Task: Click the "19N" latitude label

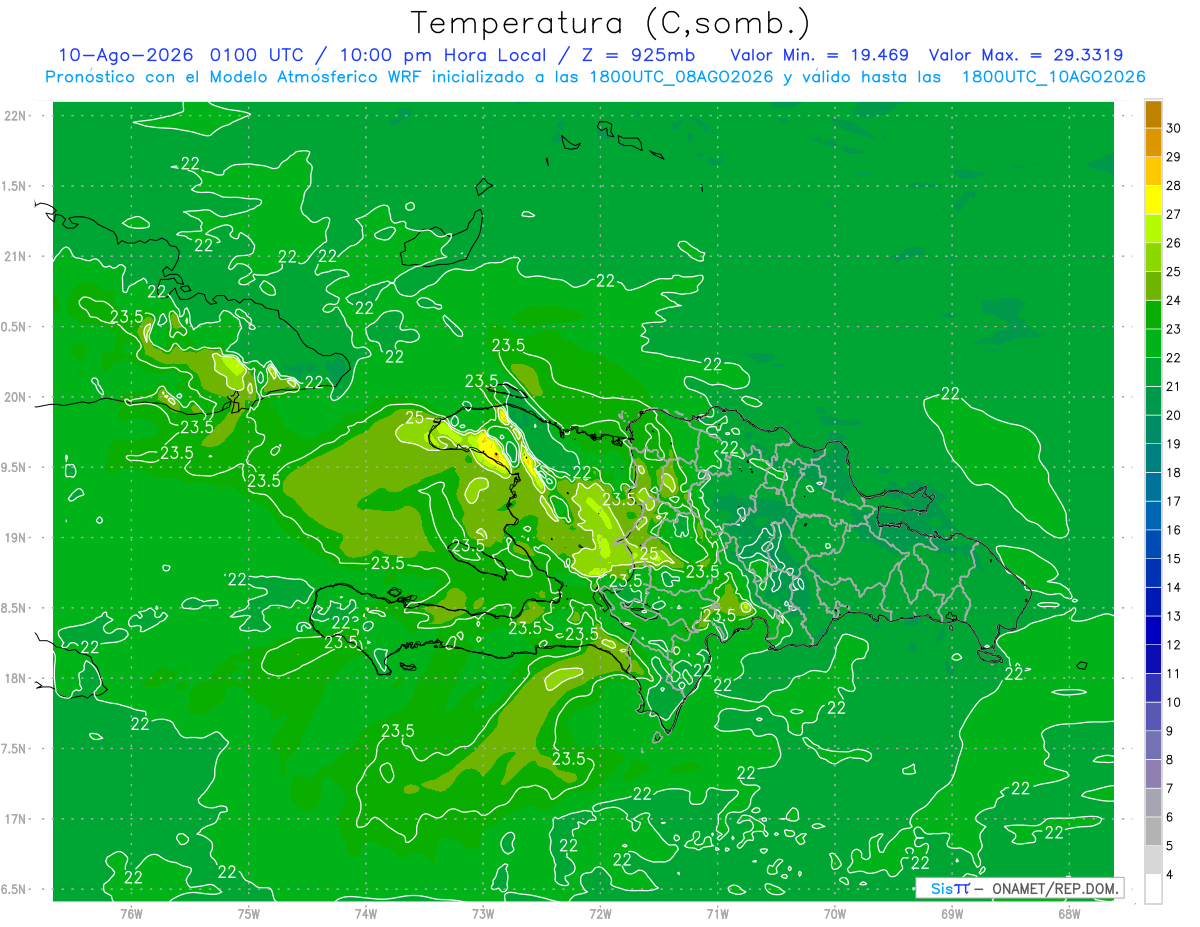Action: pos(17,538)
